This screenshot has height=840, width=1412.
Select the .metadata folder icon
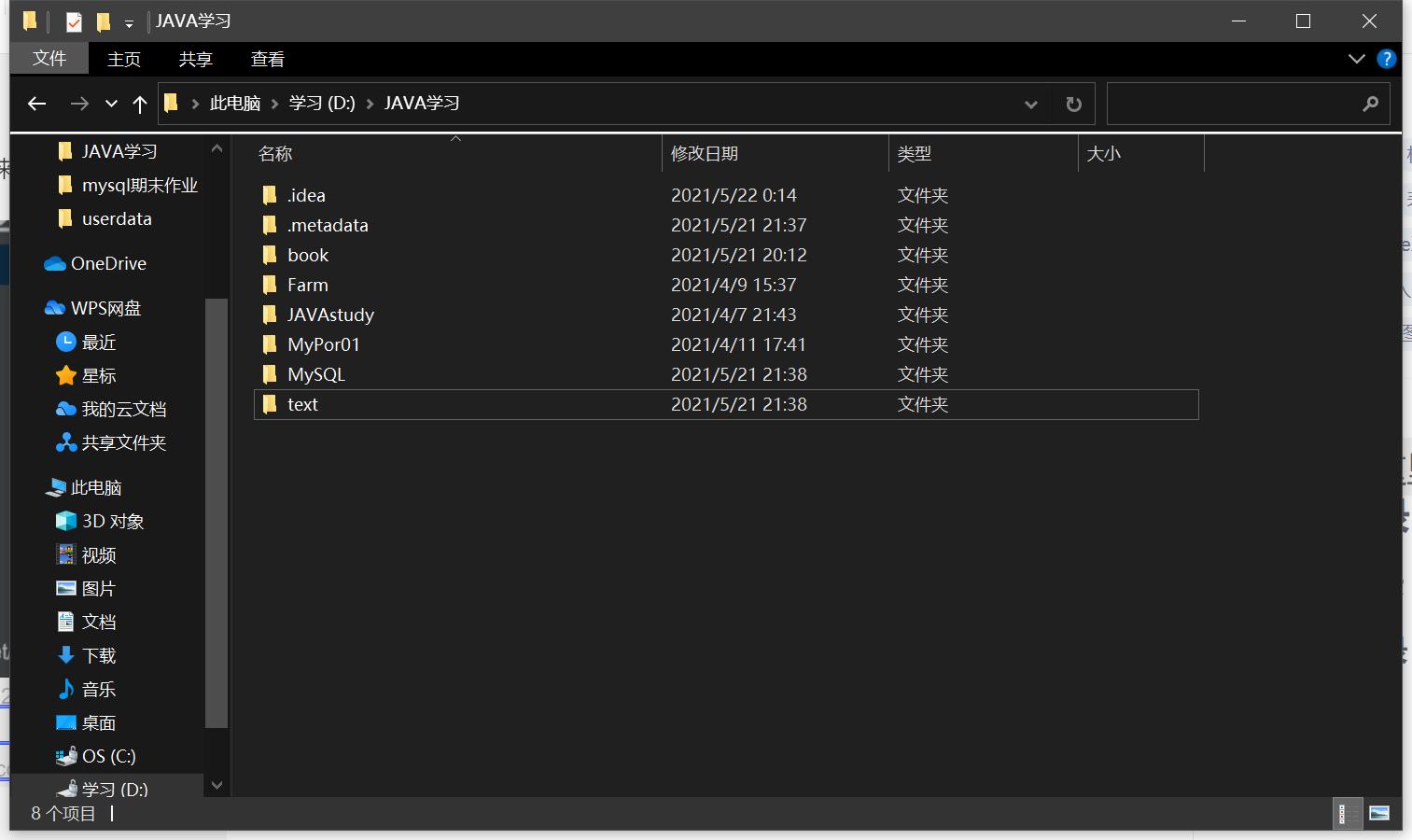click(270, 225)
